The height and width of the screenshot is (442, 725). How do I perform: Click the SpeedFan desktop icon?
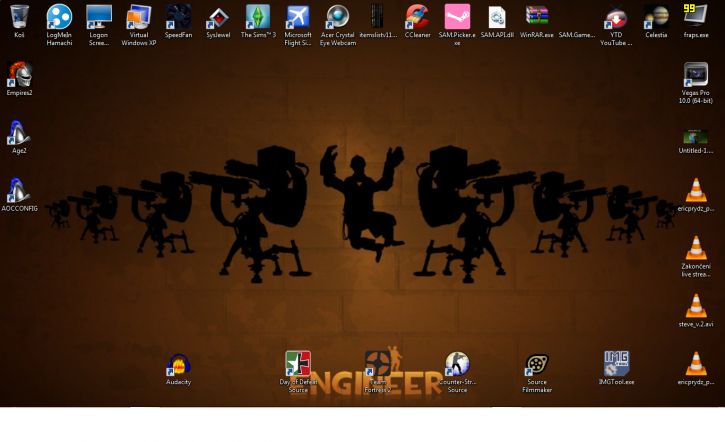pos(178,17)
